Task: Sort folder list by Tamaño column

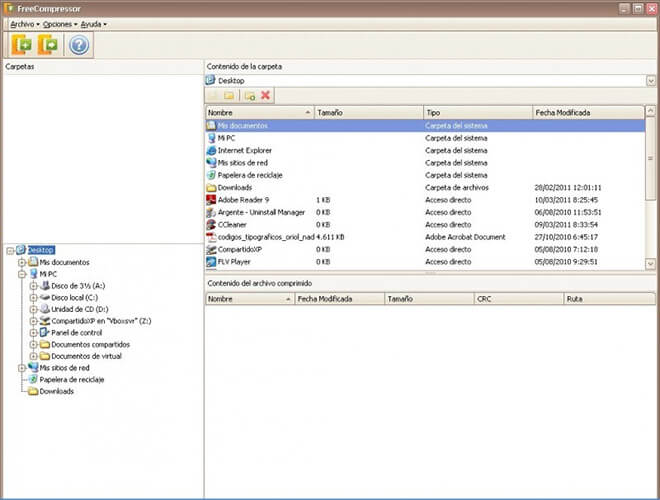Action: 369,112
